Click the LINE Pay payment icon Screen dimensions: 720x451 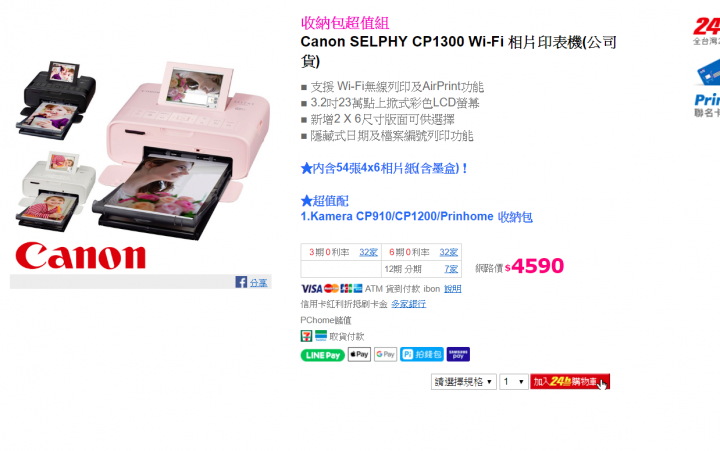322,355
